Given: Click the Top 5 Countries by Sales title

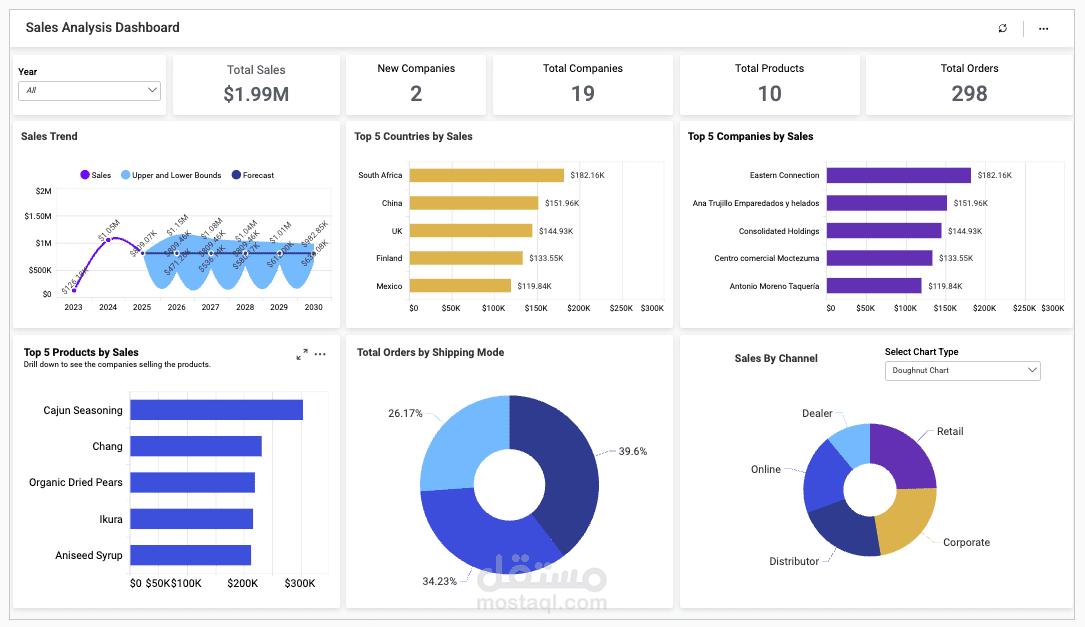Looking at the screenshot, I should pyautogui.click(x=413, y=136).
